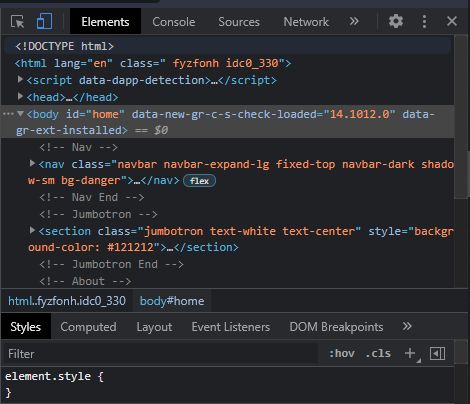470x404 pixels.
Task: Collapse the body element node
Action: 20,114
